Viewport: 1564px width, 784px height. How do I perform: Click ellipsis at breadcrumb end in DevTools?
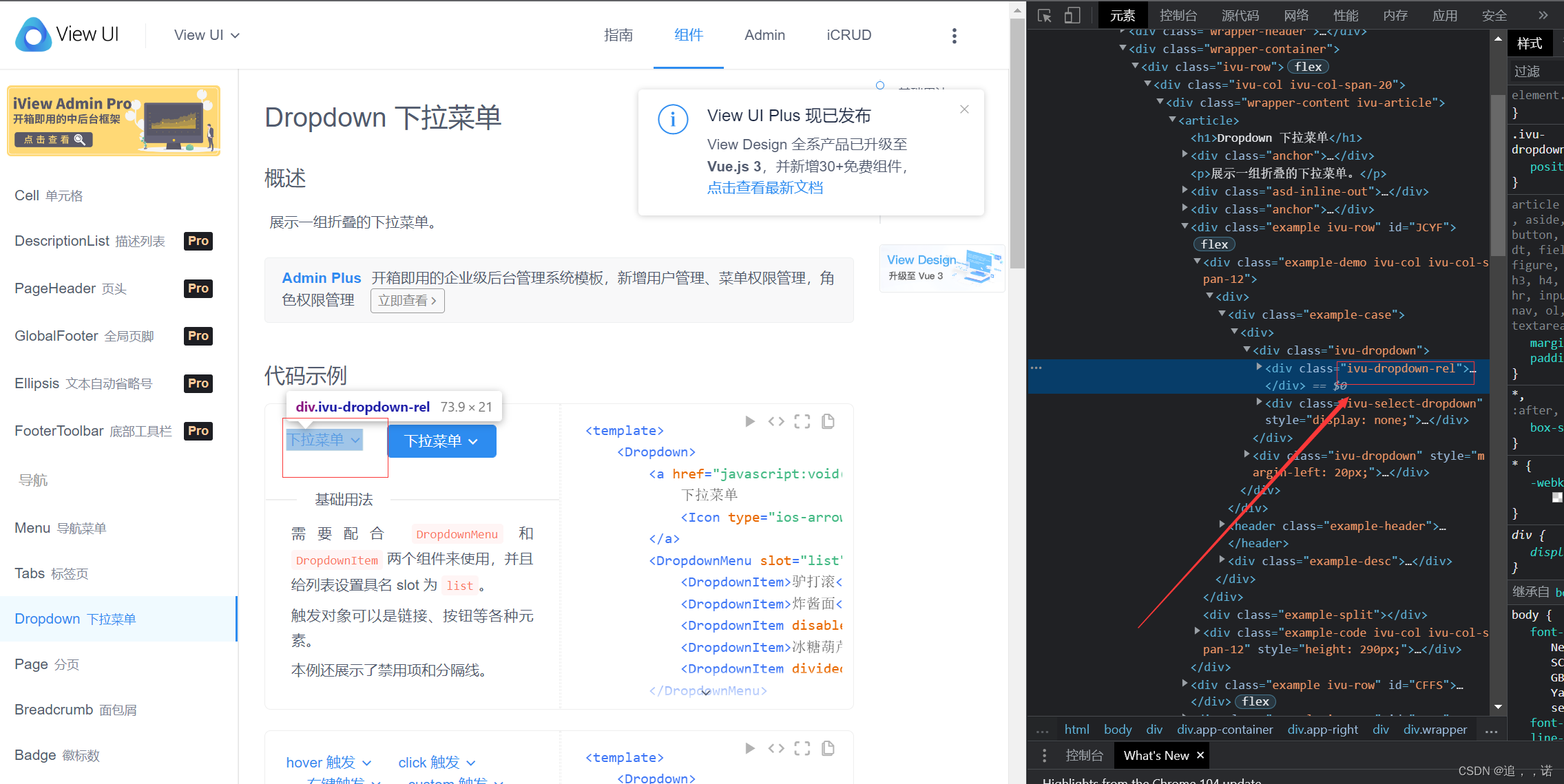[1492, 730]
